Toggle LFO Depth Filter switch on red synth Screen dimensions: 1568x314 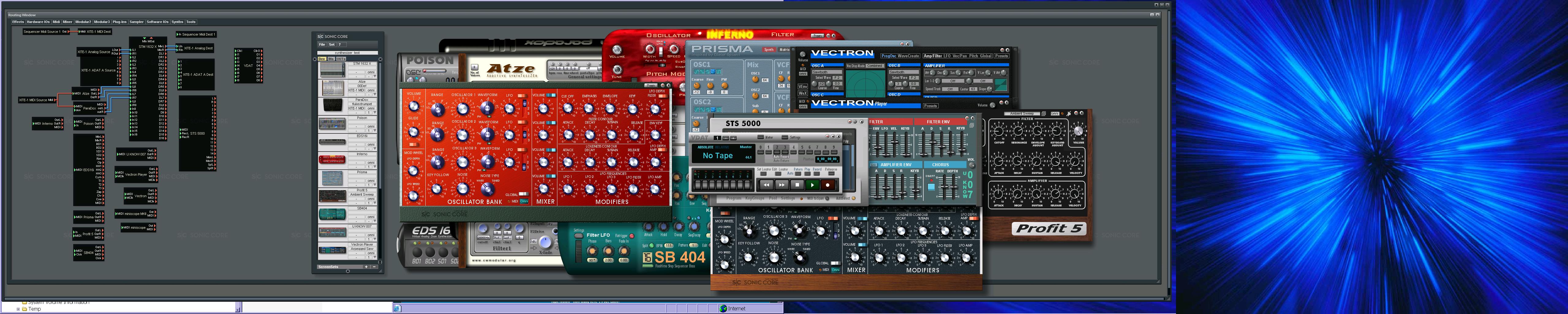click(x=663, y=96)
